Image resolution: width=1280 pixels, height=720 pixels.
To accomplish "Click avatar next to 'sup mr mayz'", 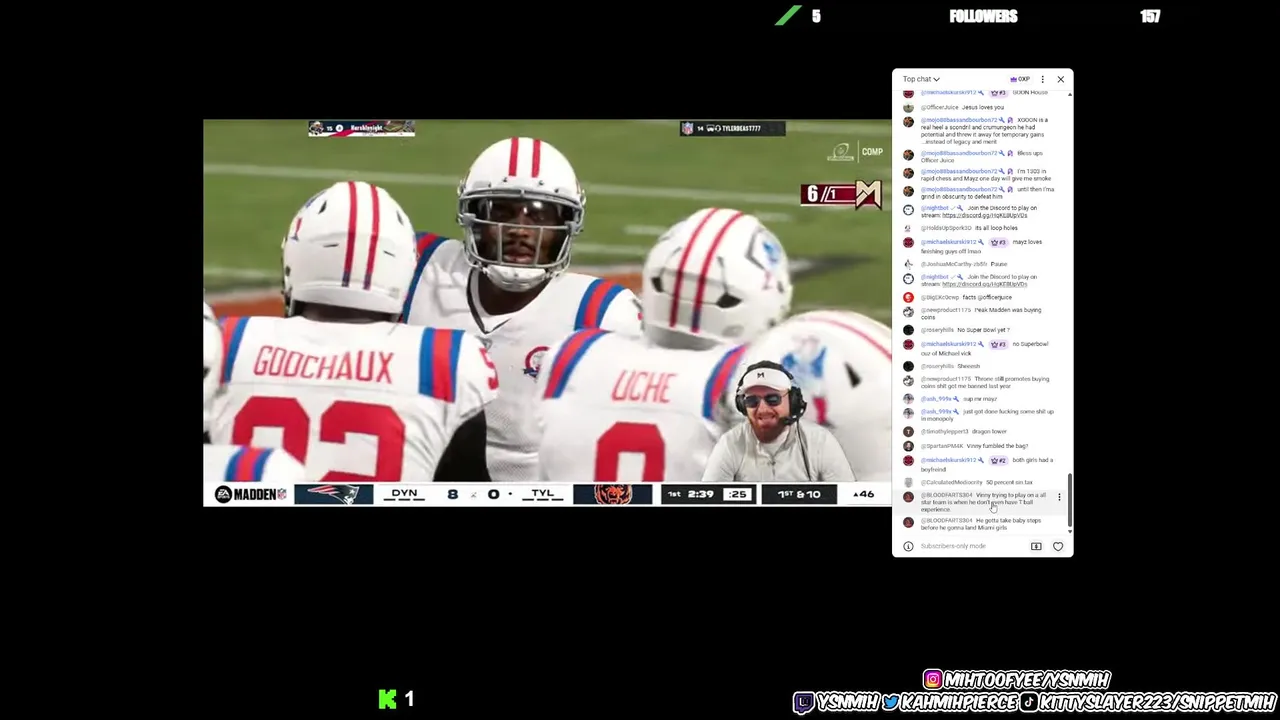I will click(x=908, y=399).
